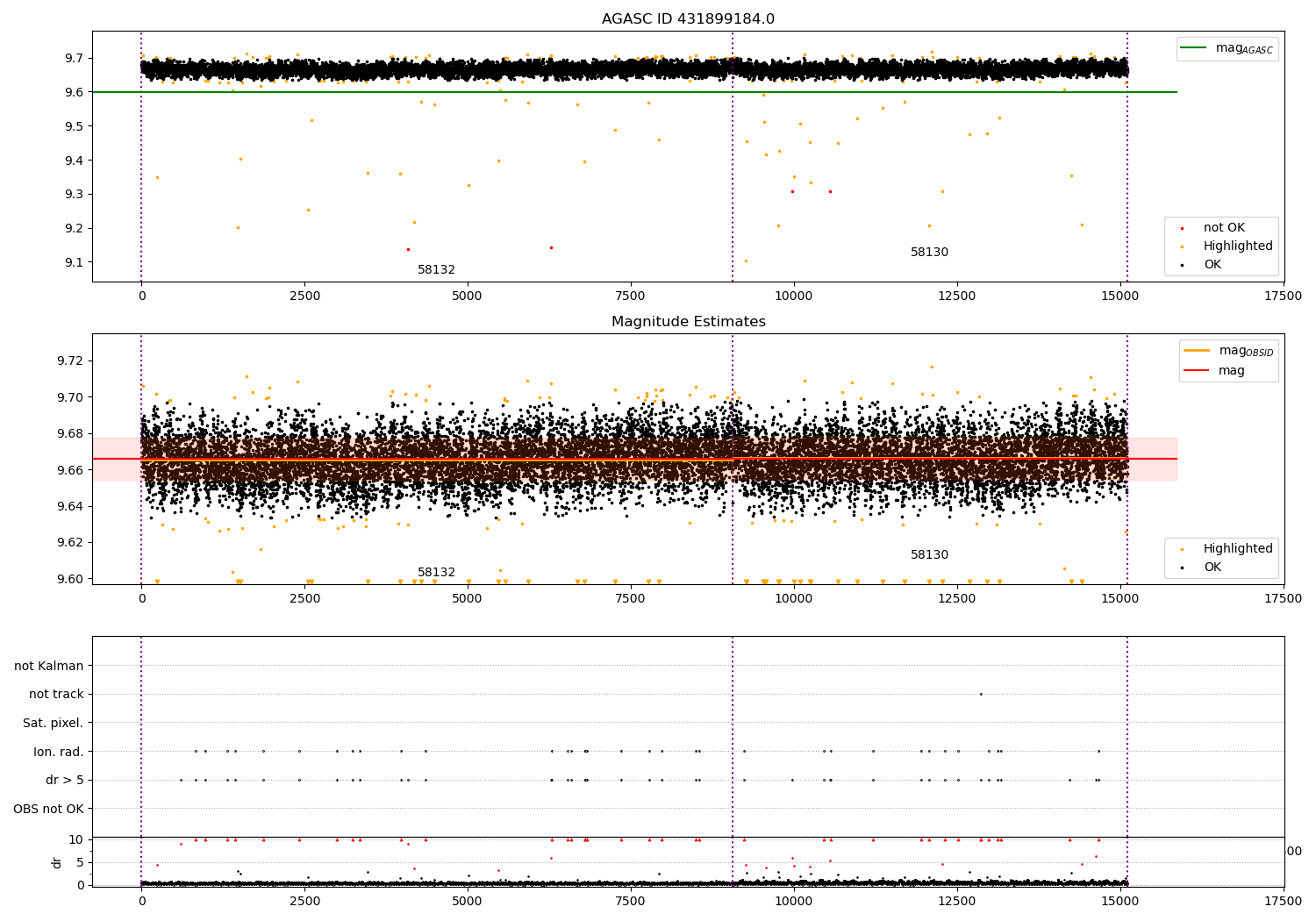Click the "dr > 5" axis label

pyautogui.click(x=65, y=780)
